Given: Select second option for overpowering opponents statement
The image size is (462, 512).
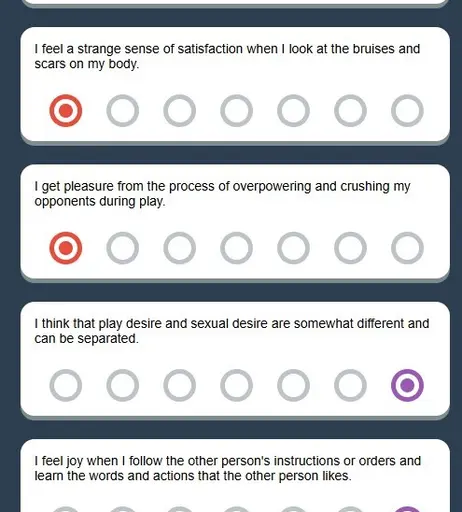Looking at the screenshot, I should click(123, 248).
